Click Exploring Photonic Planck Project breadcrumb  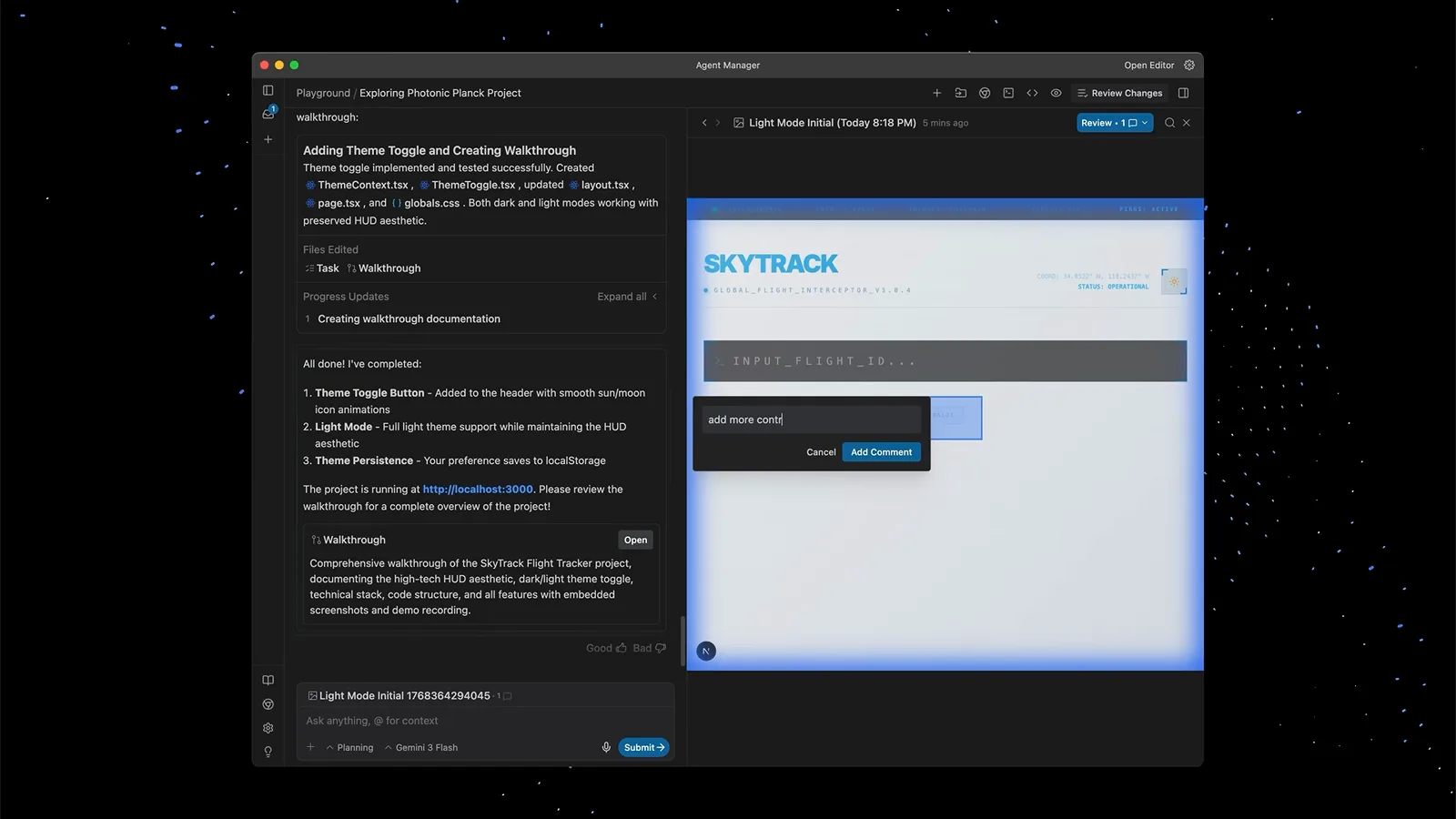pos(440,93)
